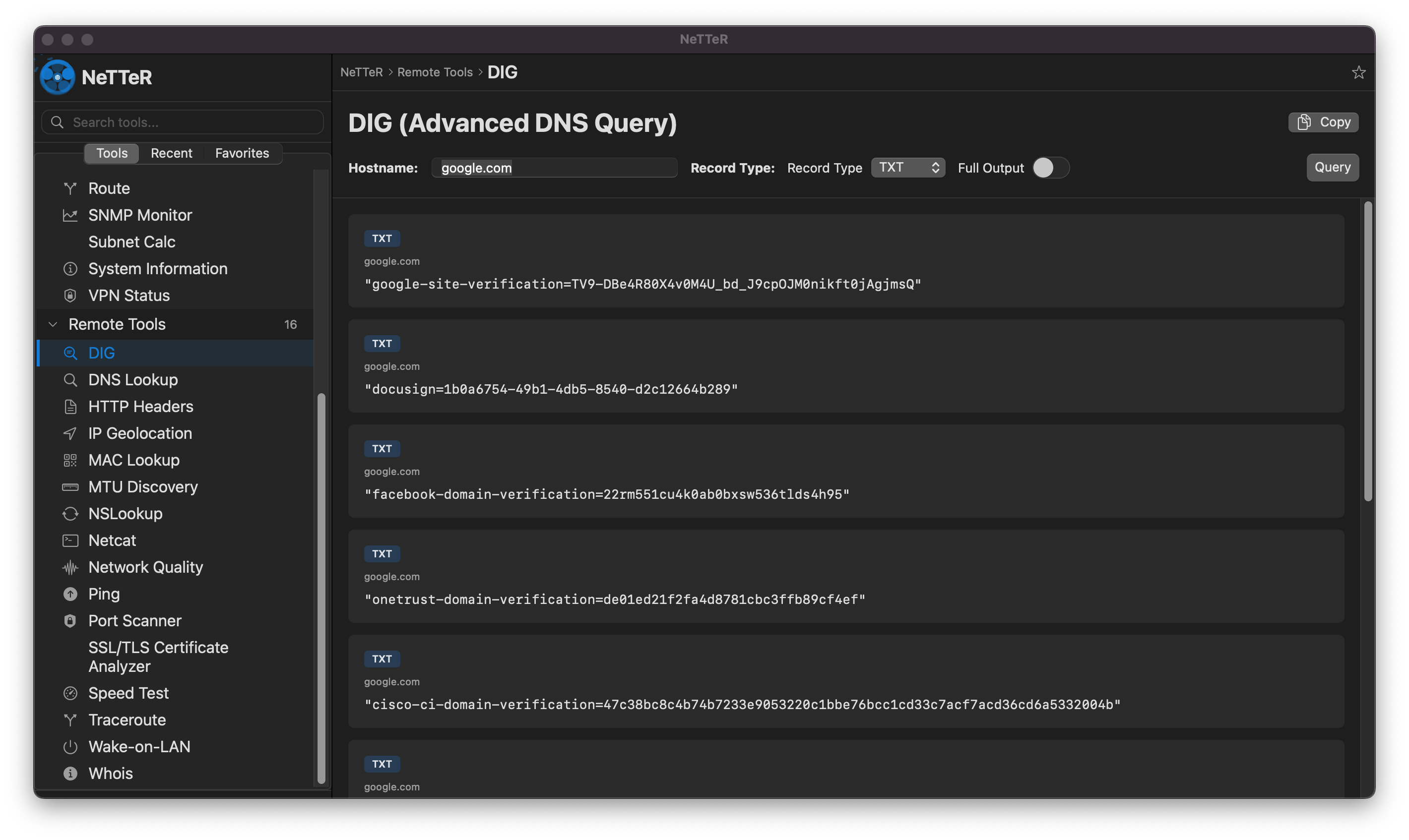
Task: Select the Speed Test gauge icon
Action: (x=70, y=693)
